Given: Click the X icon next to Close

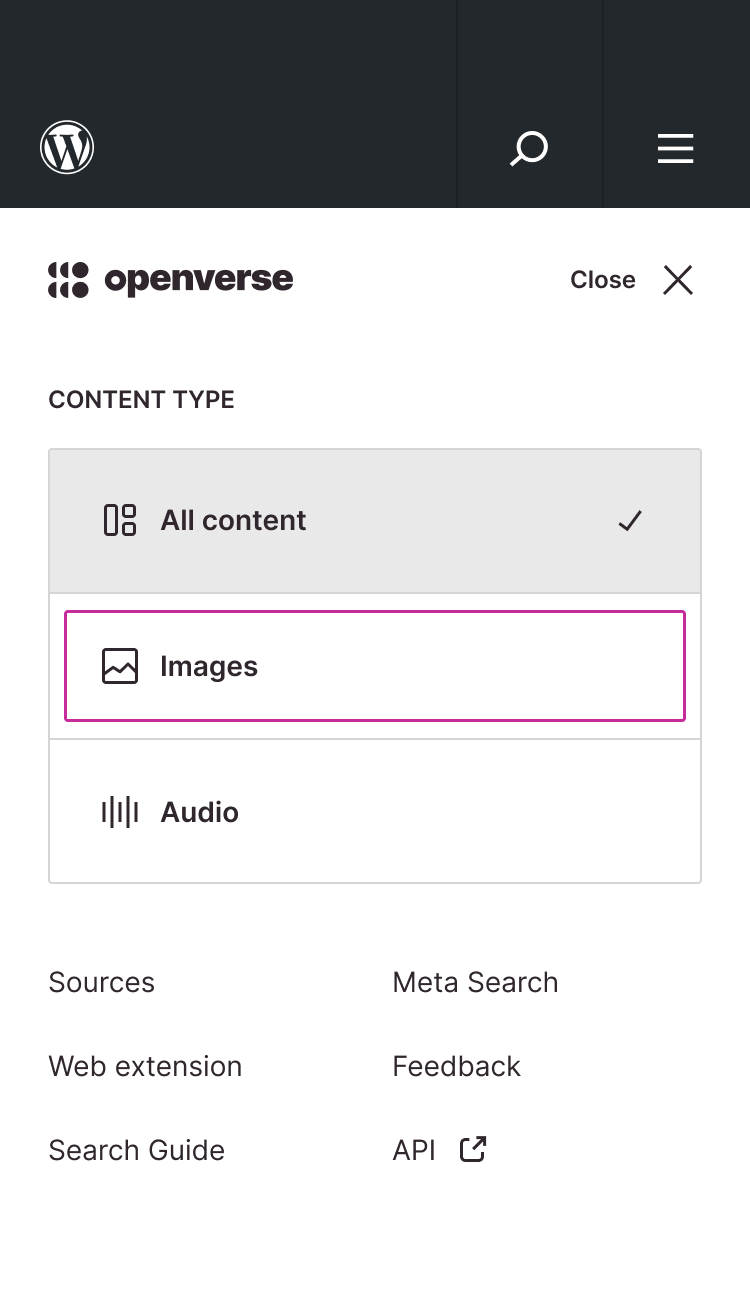Looking at the screenshot, I should 677,280.
